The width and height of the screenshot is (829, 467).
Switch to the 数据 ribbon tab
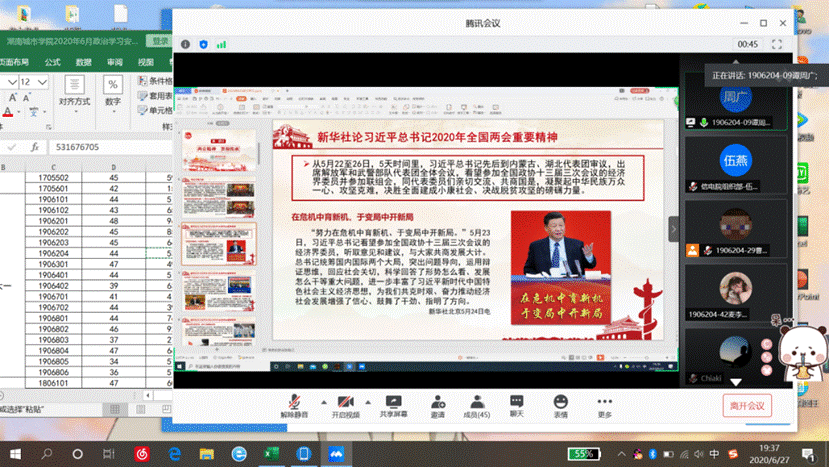[83, 62]
